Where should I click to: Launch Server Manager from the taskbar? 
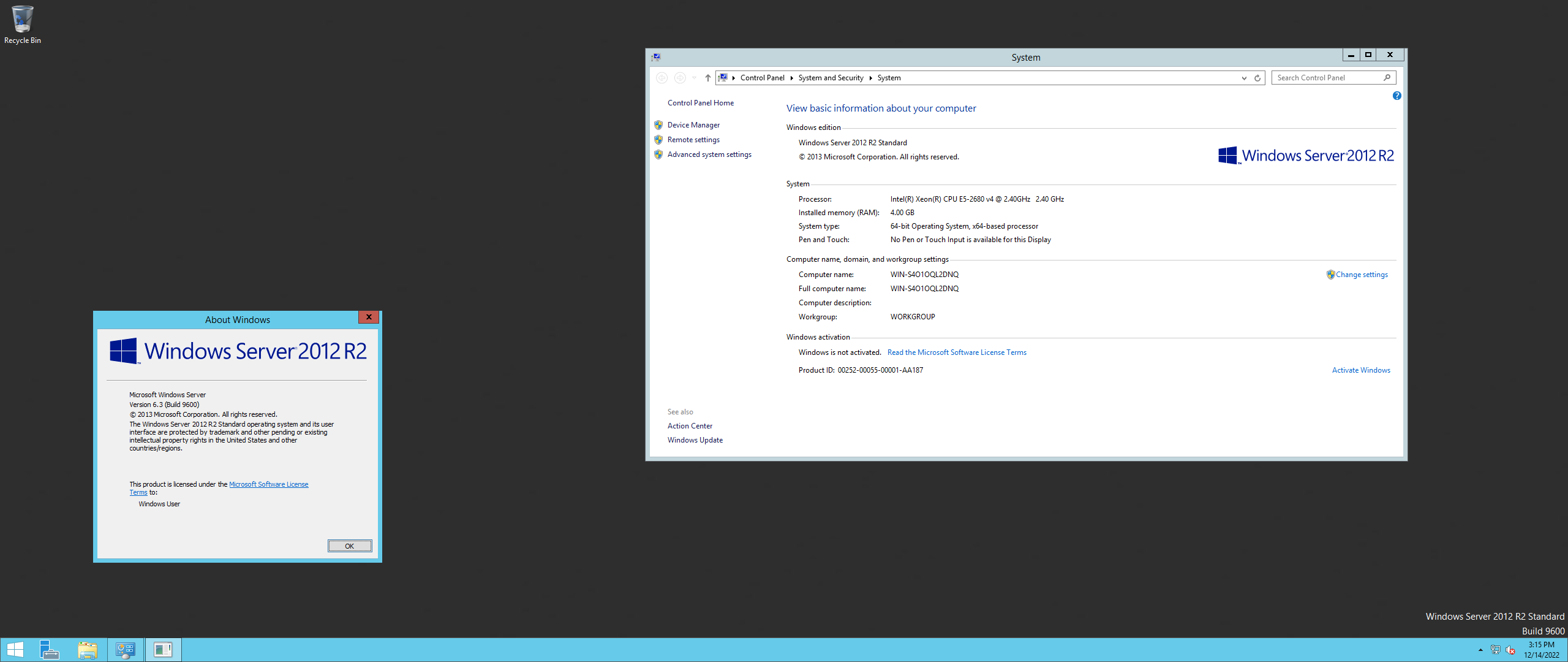[x=50, y=650]
